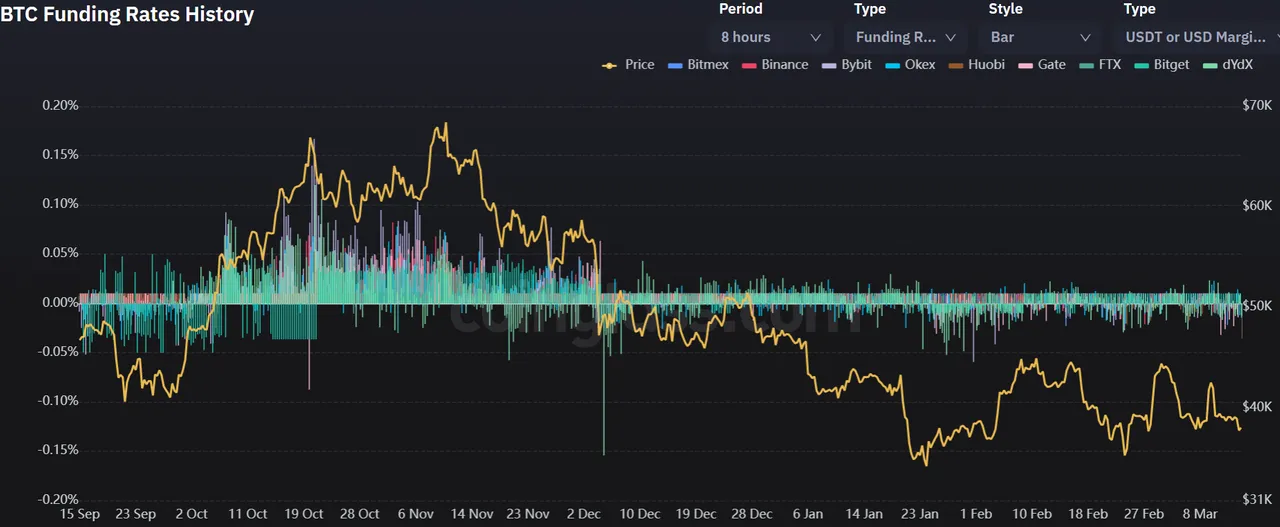Image resolution: width=1280 pixels, height=527 pixels.
Task: Click the Period label above the dropdown
Action: coord(741,9)
